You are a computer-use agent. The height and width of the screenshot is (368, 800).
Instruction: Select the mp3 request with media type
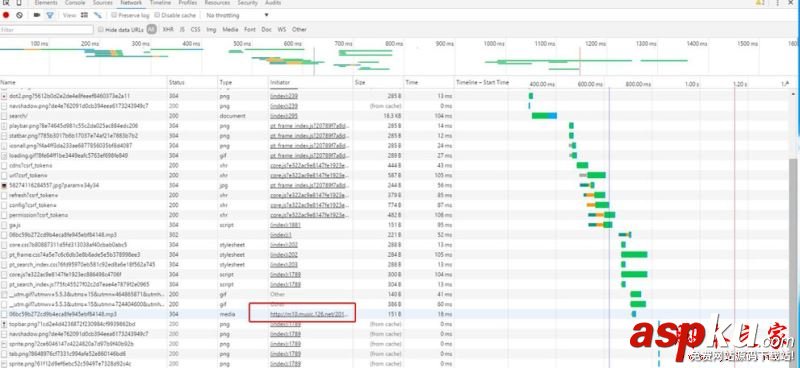tap(395, 314)
